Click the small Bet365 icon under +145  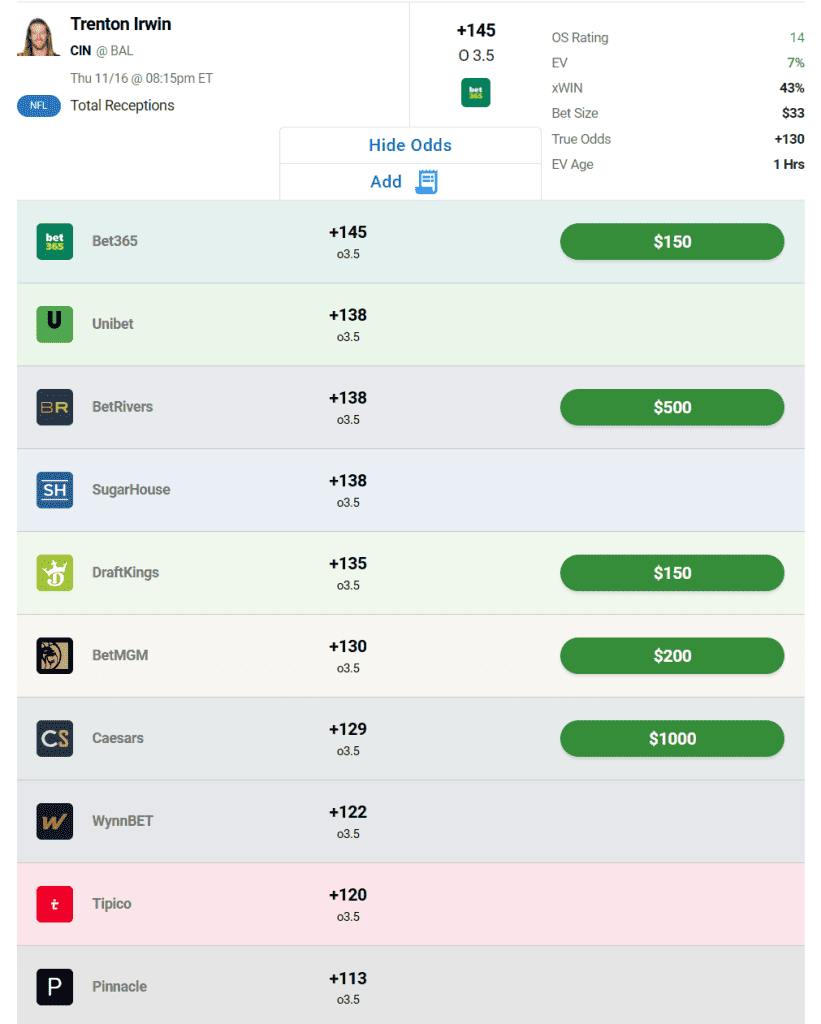tap(475, 92)
